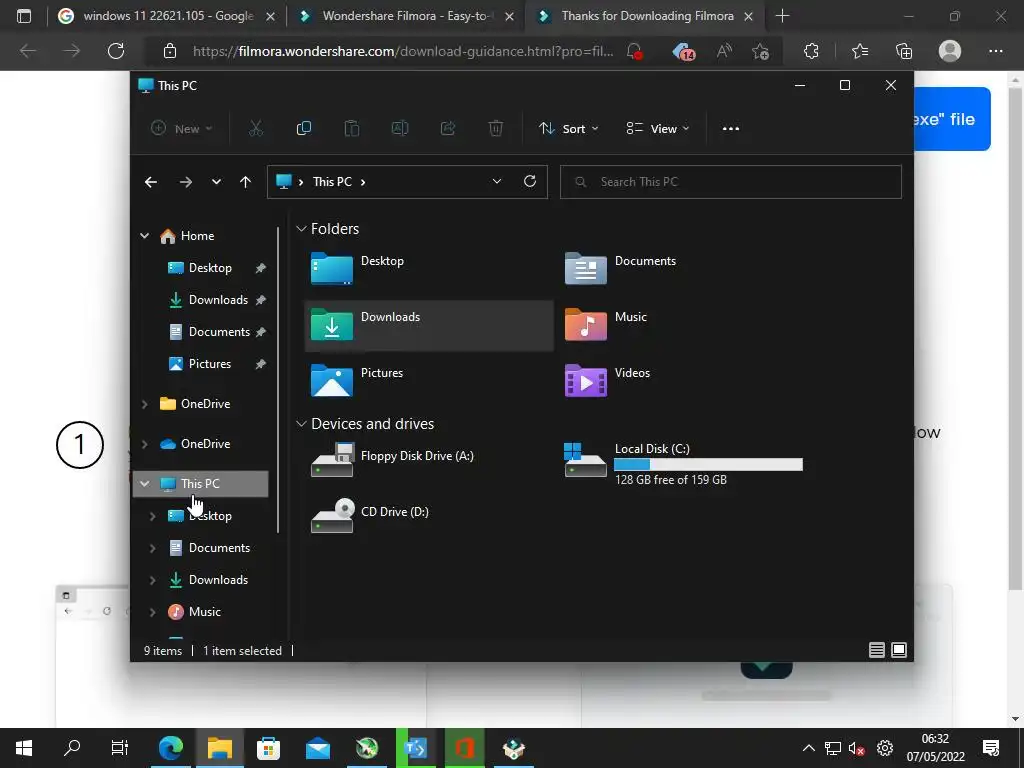Click the Cut scissors icon in Explorer toolbar
The width and height of the screenshot is (1024, 768).
tap(256, 129)
